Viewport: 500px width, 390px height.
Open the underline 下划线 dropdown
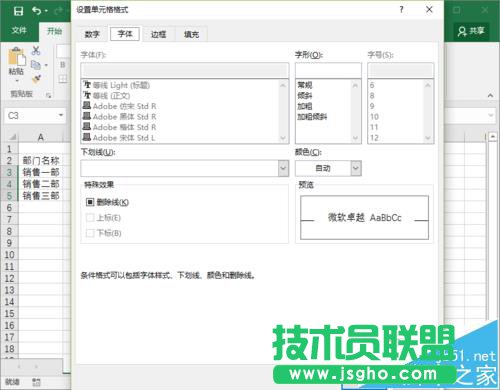(x=283, y=168)
